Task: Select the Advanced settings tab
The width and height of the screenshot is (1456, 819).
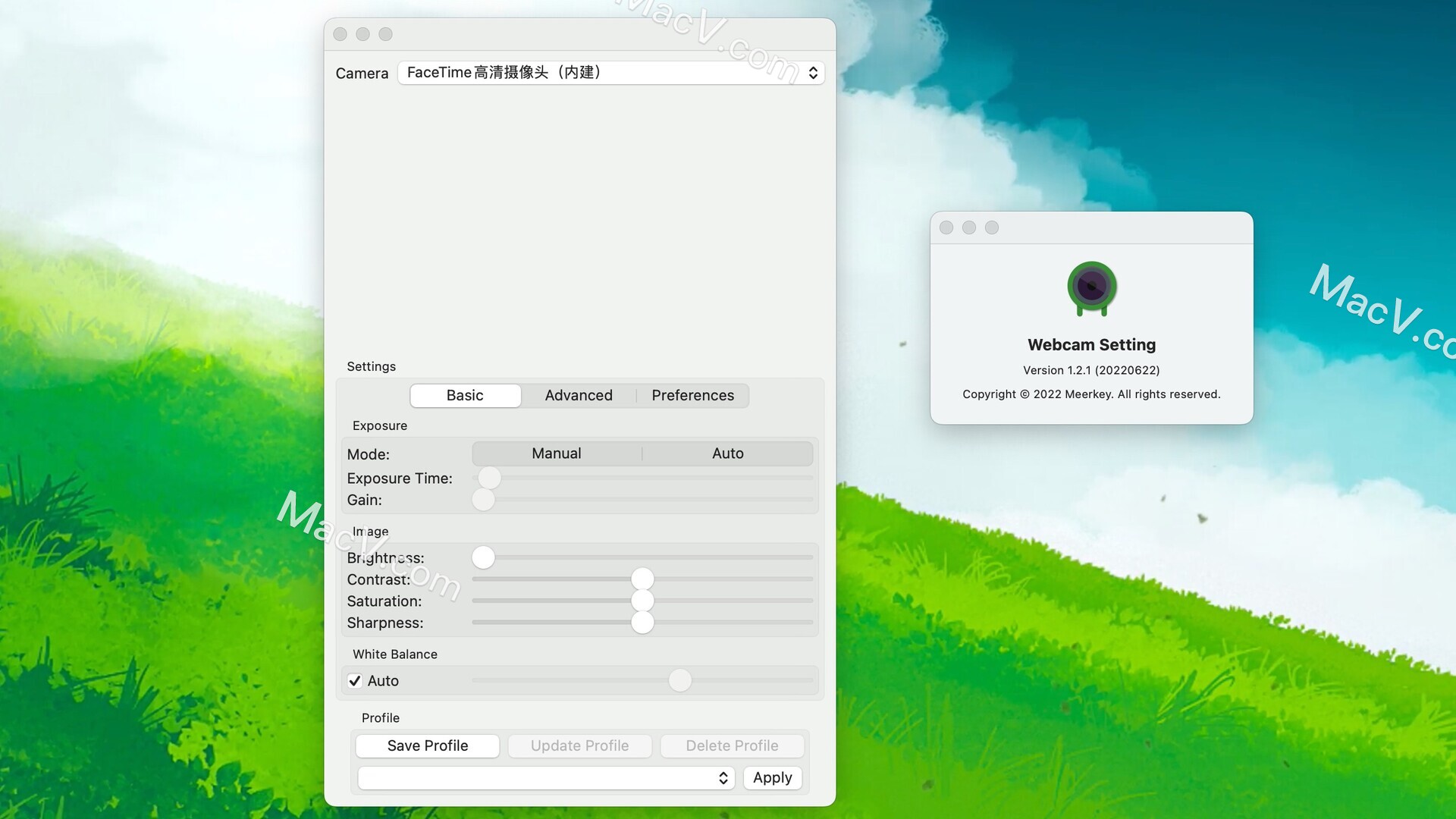Action: 578,395
